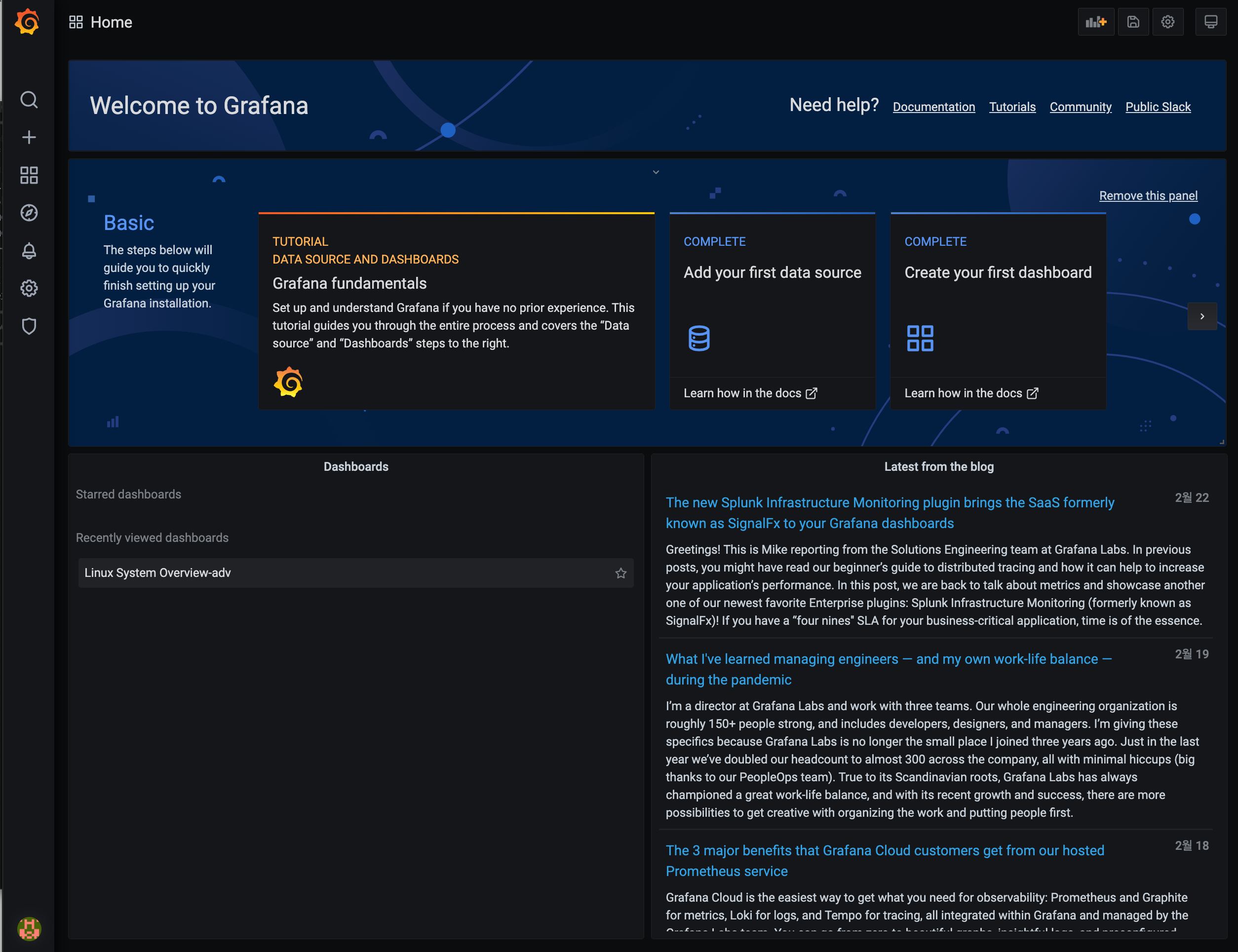
Task: Click Learn how in the docs under dashboard
Action: [970, 393]
